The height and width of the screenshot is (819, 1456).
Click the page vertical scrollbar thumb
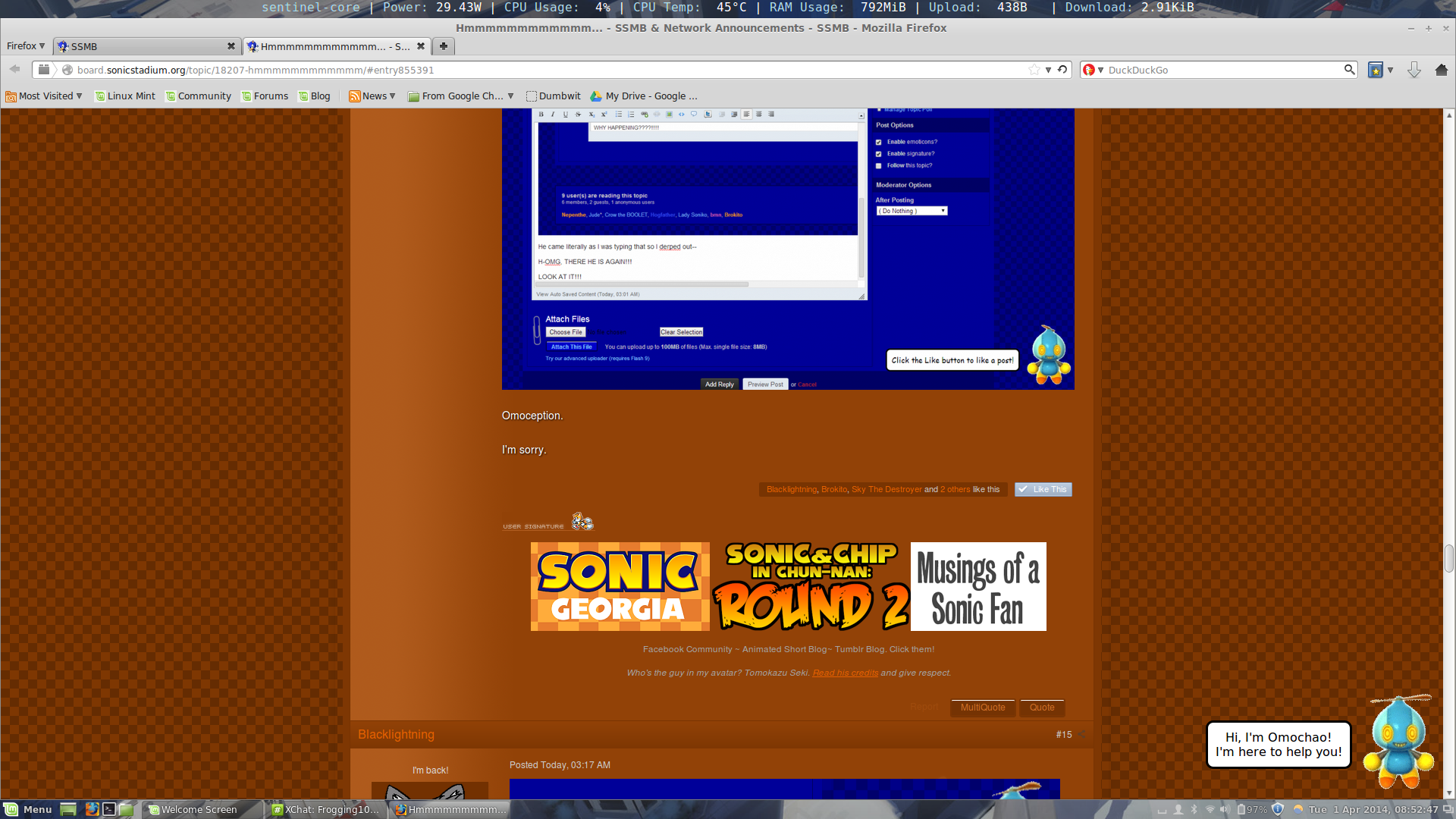coord(1449,559)
